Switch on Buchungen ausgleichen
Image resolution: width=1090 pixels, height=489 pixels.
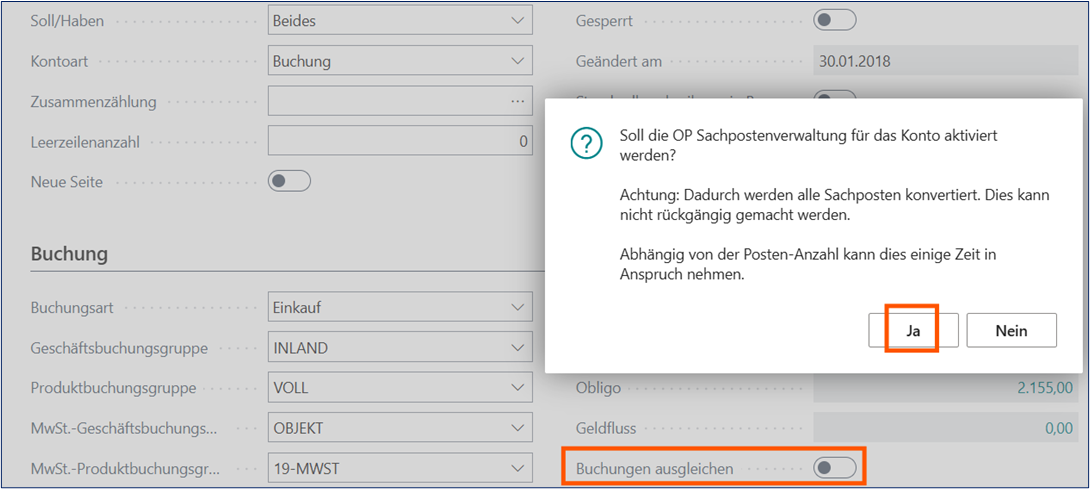click(834, 467)
